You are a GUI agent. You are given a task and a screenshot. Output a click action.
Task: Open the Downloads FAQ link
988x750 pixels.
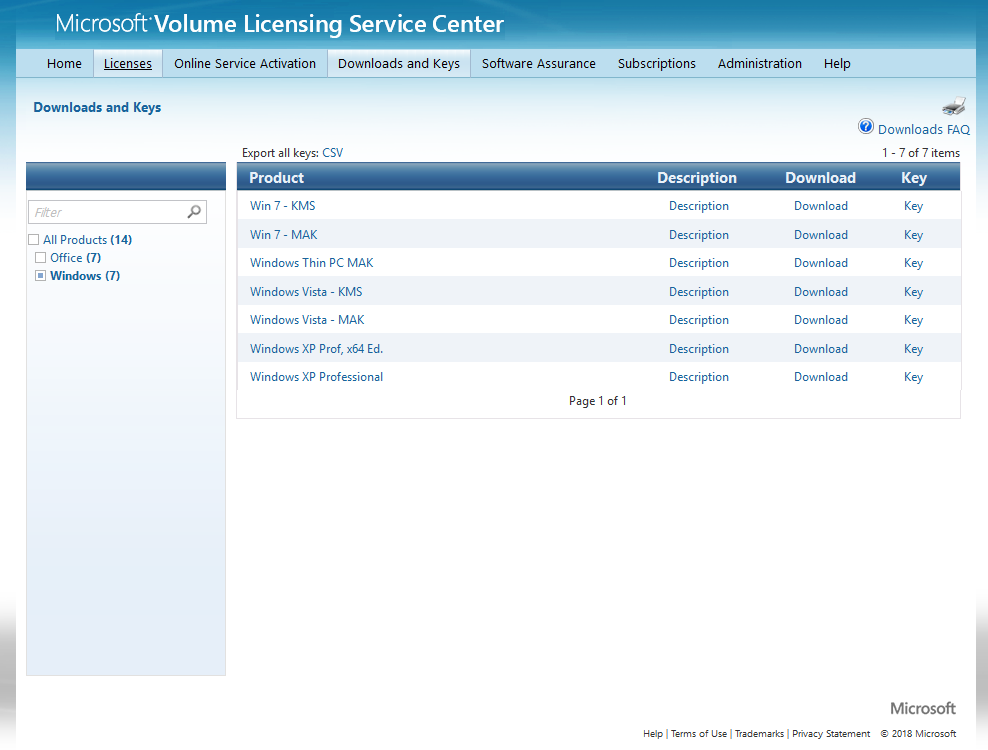click(924, 129)
